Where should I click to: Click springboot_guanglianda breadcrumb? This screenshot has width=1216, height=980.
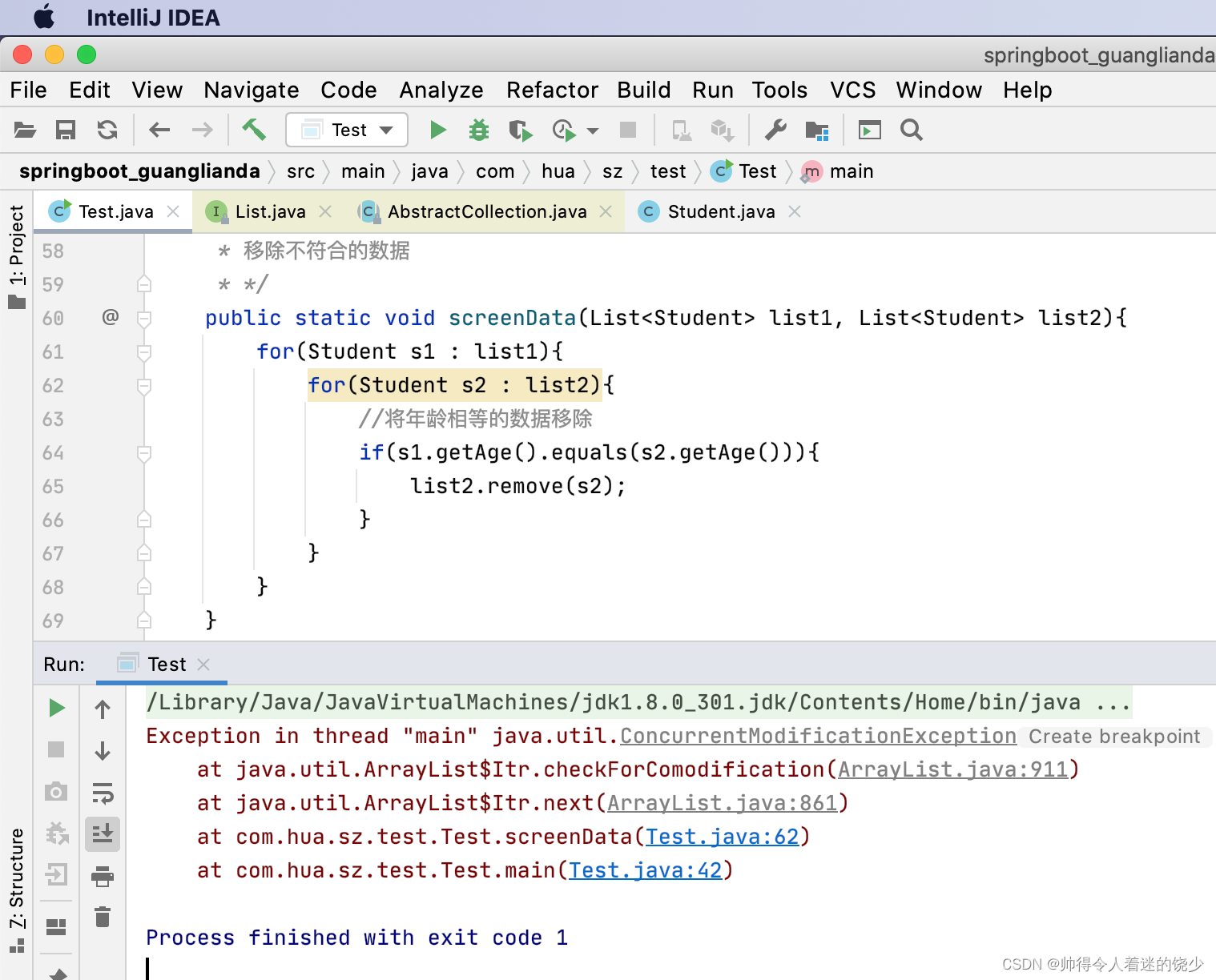pyautogui.click(x=139, y=171)
